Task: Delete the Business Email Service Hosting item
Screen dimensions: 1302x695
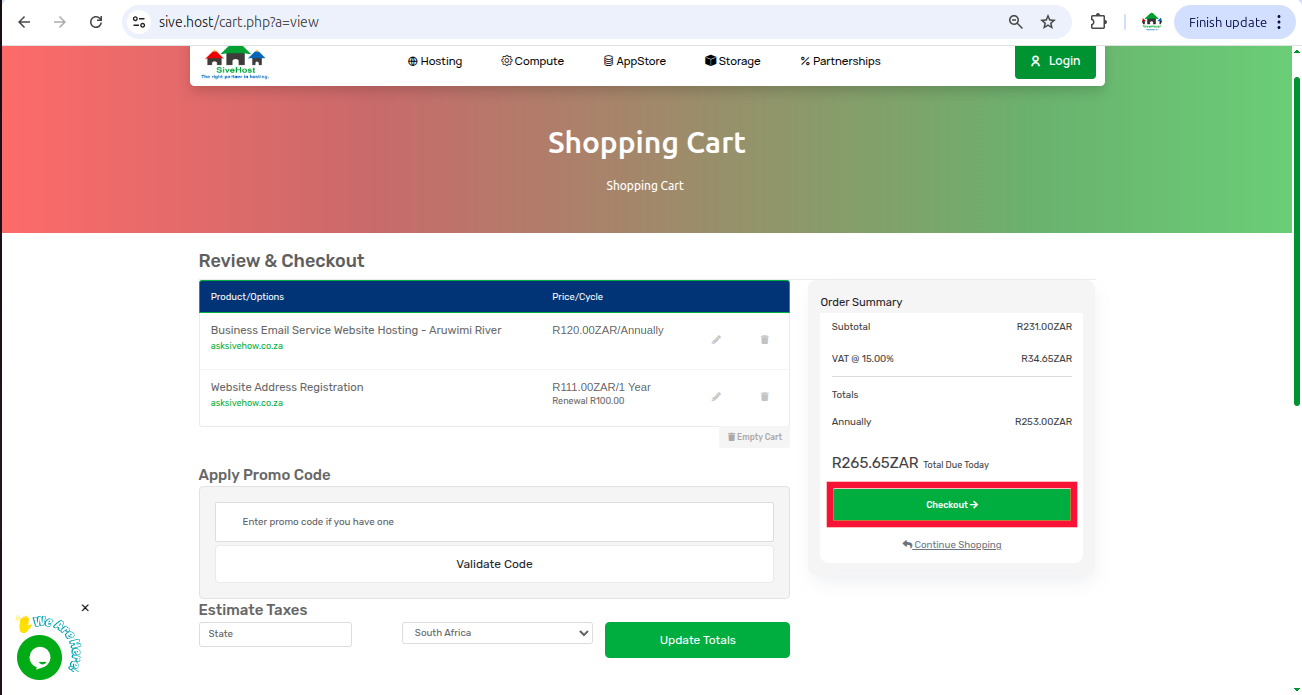Action: [765, 340]
